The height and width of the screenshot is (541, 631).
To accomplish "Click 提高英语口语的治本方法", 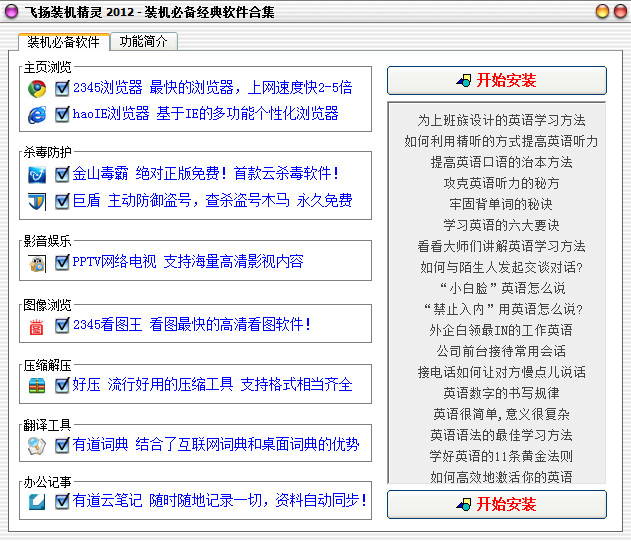I will pos(501,162).
